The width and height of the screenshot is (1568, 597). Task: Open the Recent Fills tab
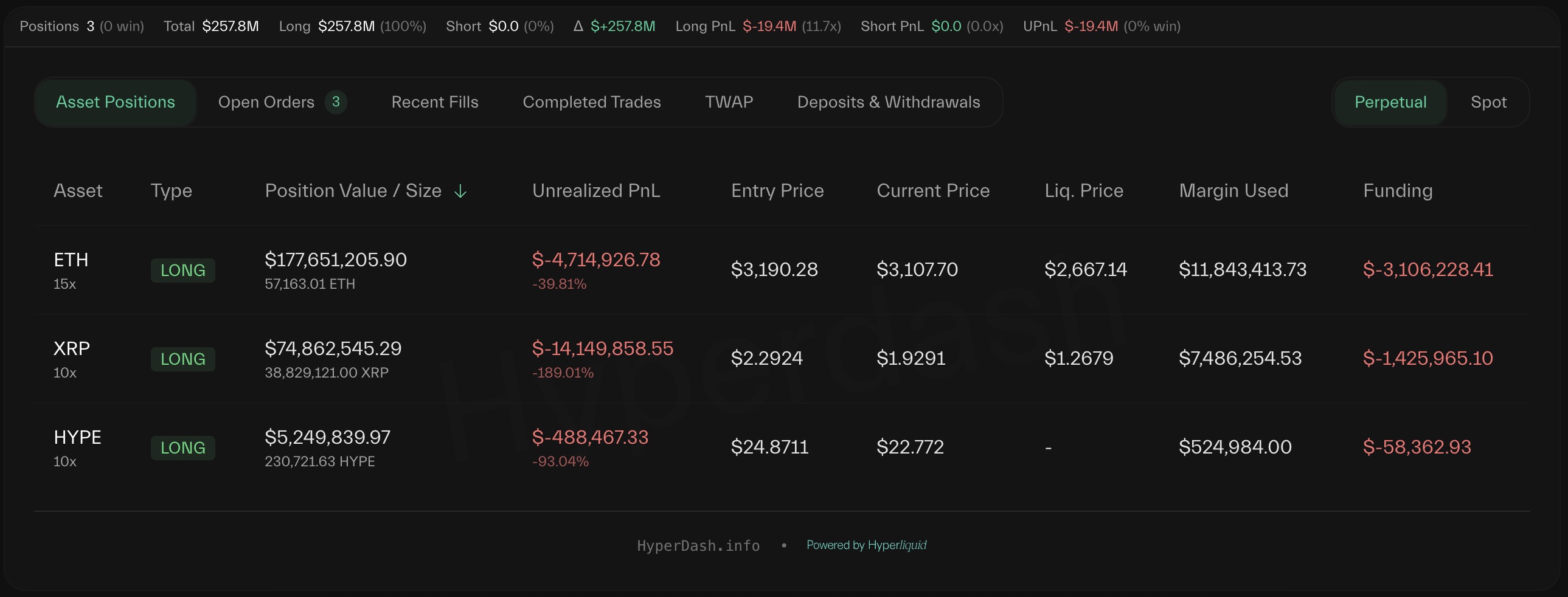pos(435,102)
